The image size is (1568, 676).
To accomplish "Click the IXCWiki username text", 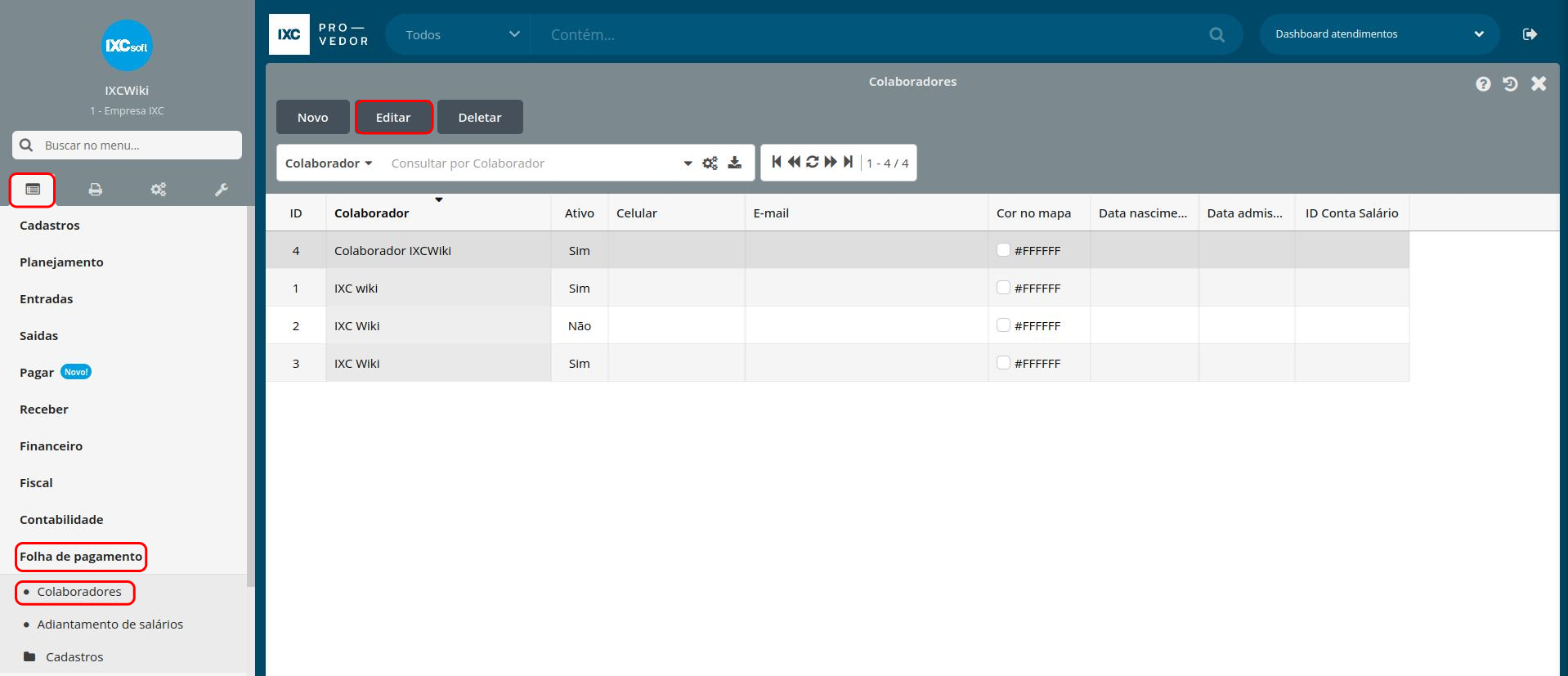I will 127,91.
